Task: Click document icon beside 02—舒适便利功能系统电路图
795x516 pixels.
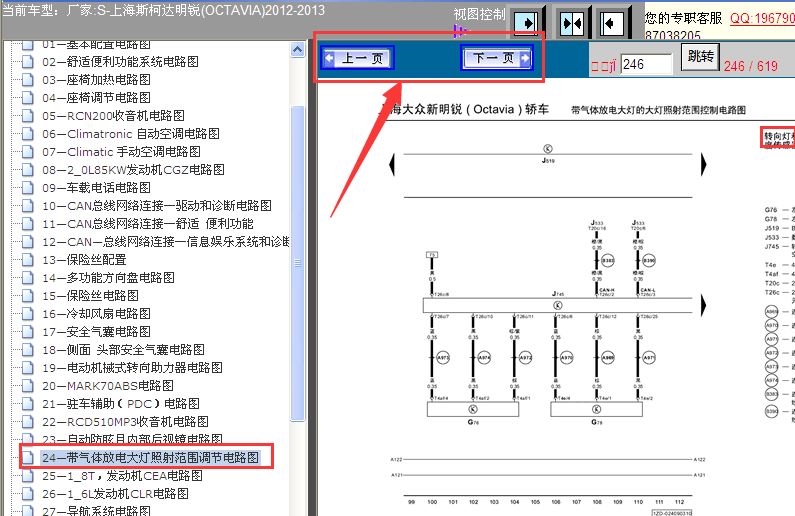Action: (x=28, y=62)
